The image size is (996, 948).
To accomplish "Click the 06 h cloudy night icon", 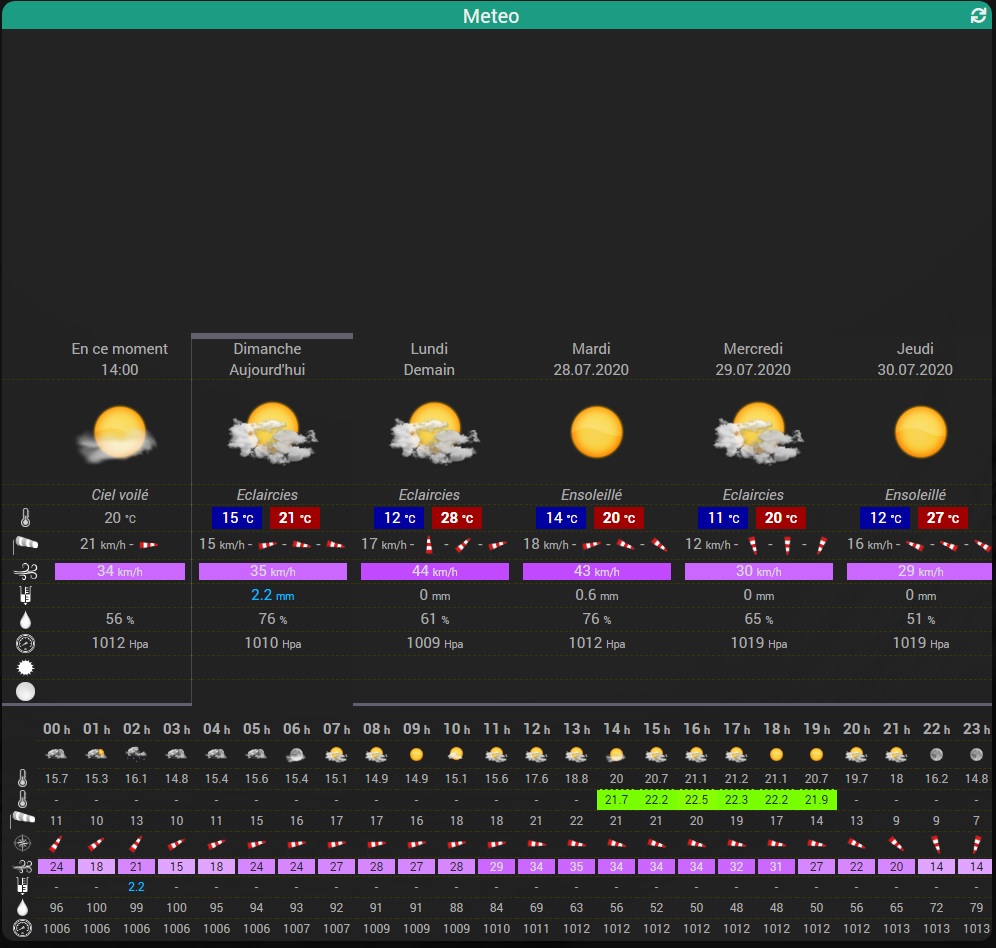I will pos(296,754).
